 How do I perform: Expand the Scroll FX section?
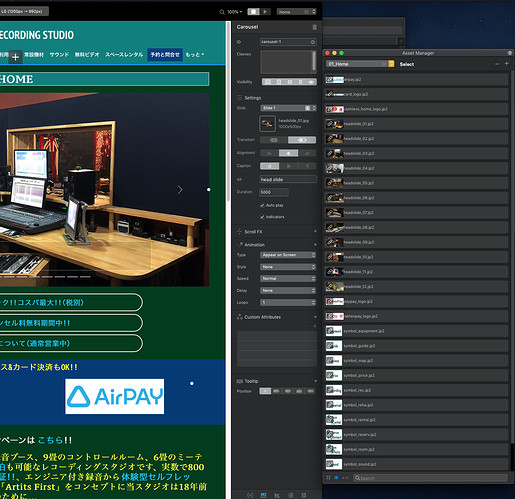click(315, 232)
